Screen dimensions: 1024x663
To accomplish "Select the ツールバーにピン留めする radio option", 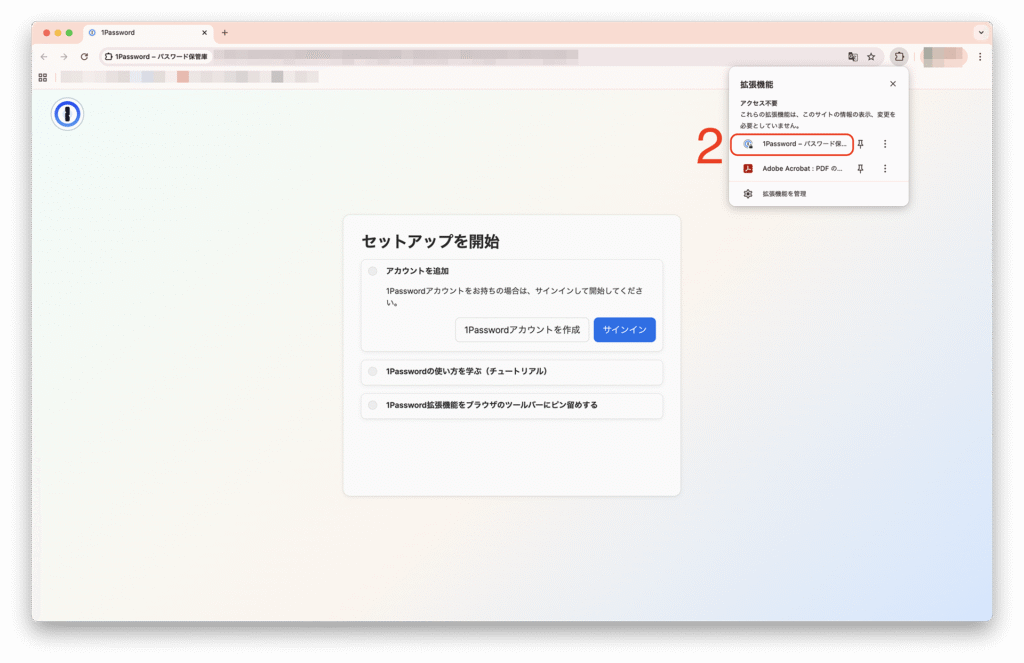I will [372, 405].
